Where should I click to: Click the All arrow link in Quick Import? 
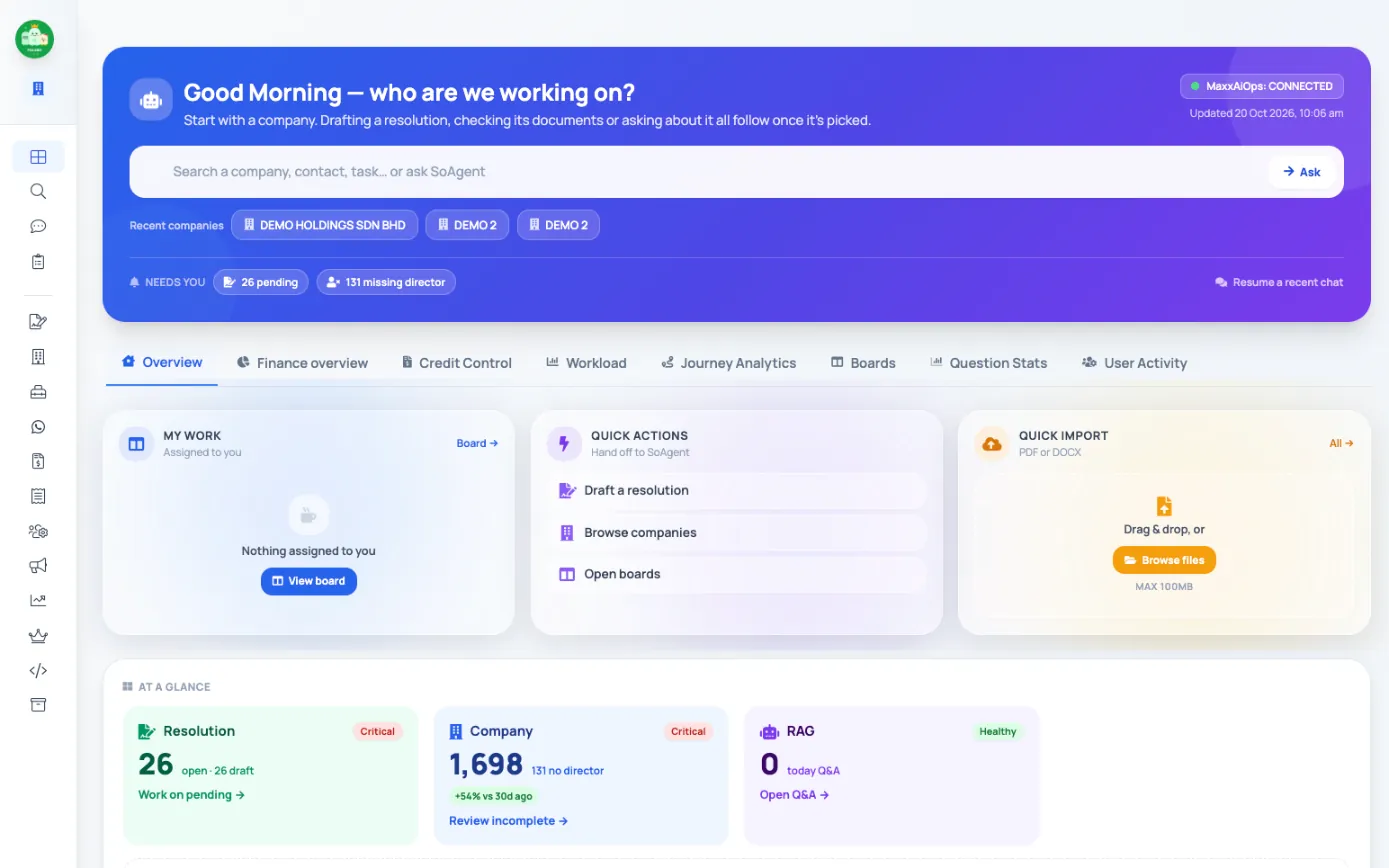pos(1341,443)
